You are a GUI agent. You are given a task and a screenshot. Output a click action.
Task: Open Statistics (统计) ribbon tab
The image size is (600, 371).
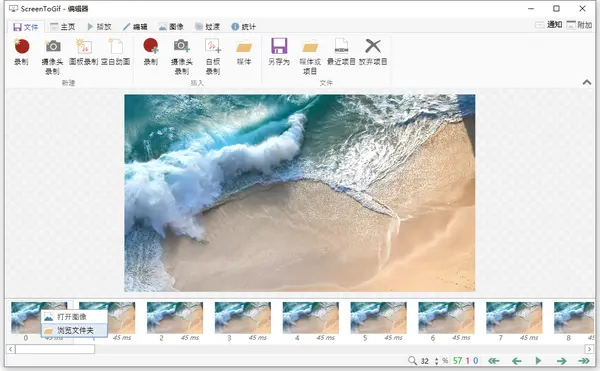tap(243, 27)
